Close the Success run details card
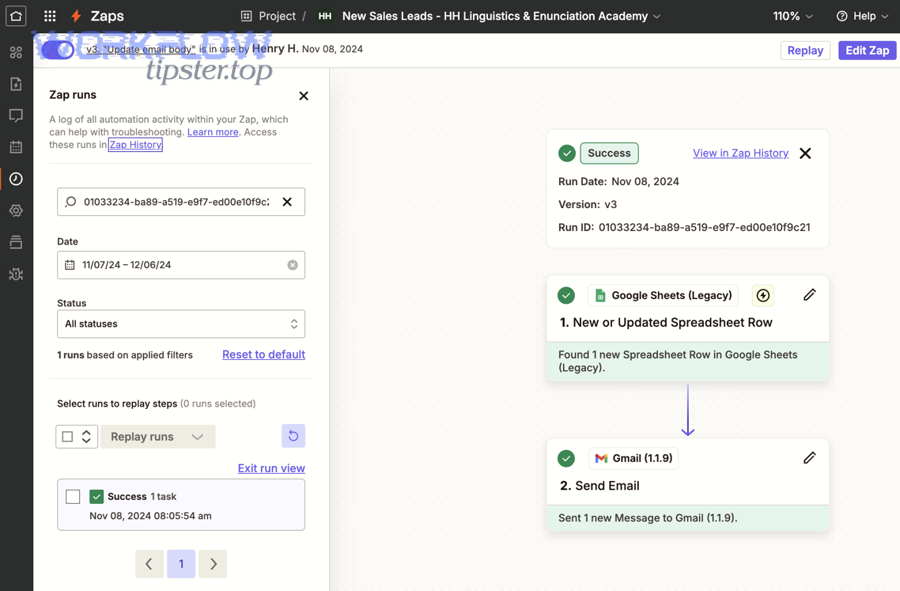The width and height of the screenshot is (900, 591). click(805, 153)
